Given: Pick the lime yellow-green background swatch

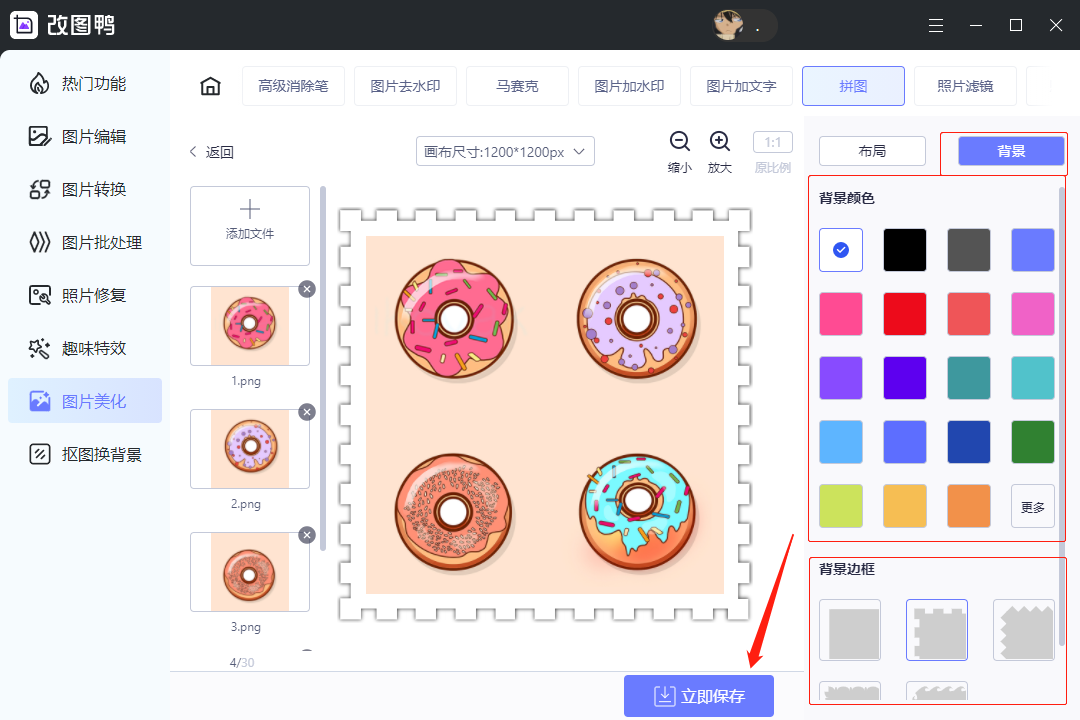Looking at the screenshot, I should click(x=841, y=506).
